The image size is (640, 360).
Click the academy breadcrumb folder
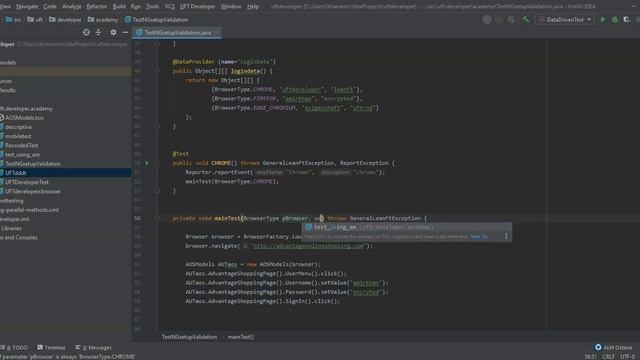coord(102,20)
